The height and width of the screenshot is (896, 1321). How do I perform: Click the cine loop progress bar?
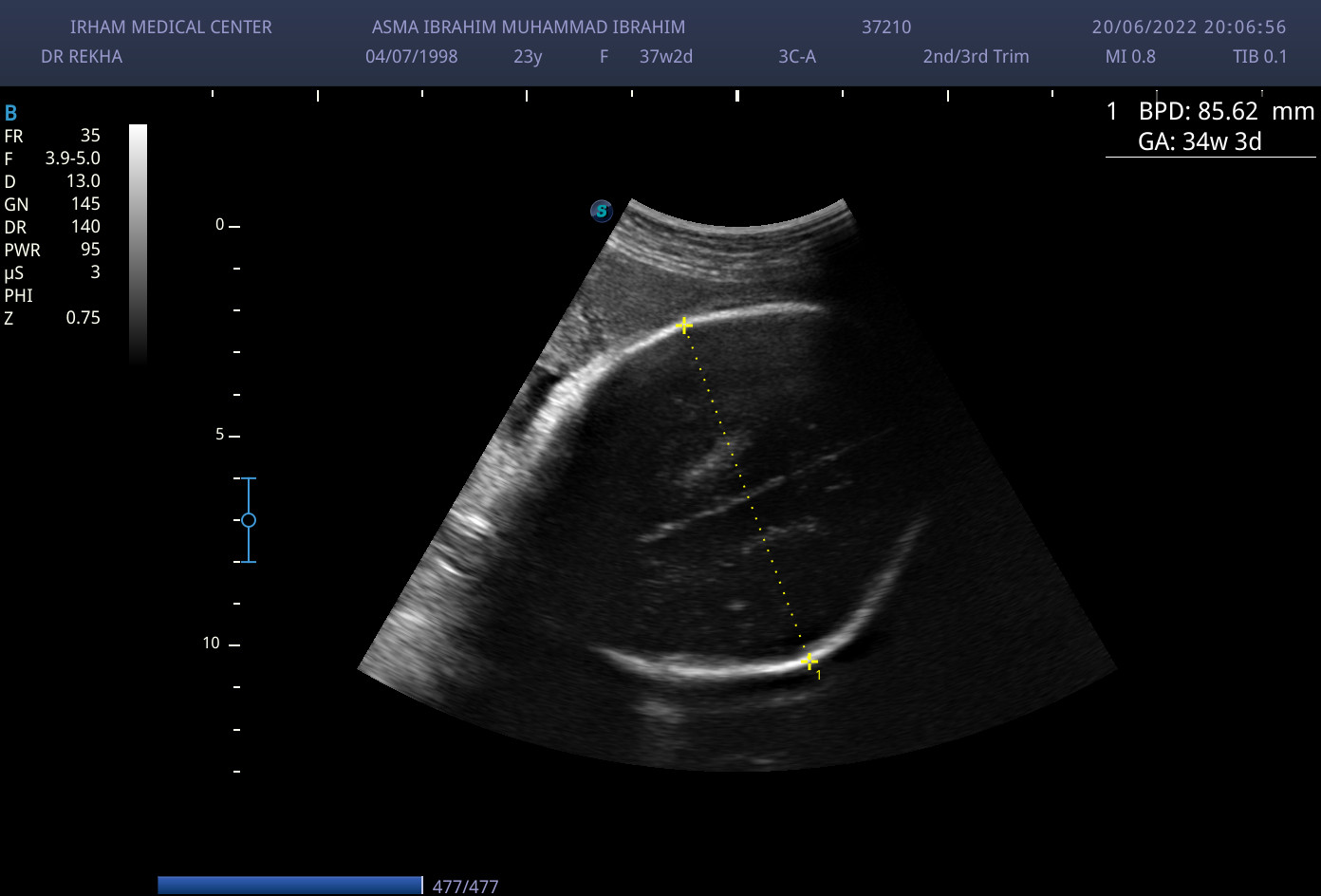click(289, 885)
